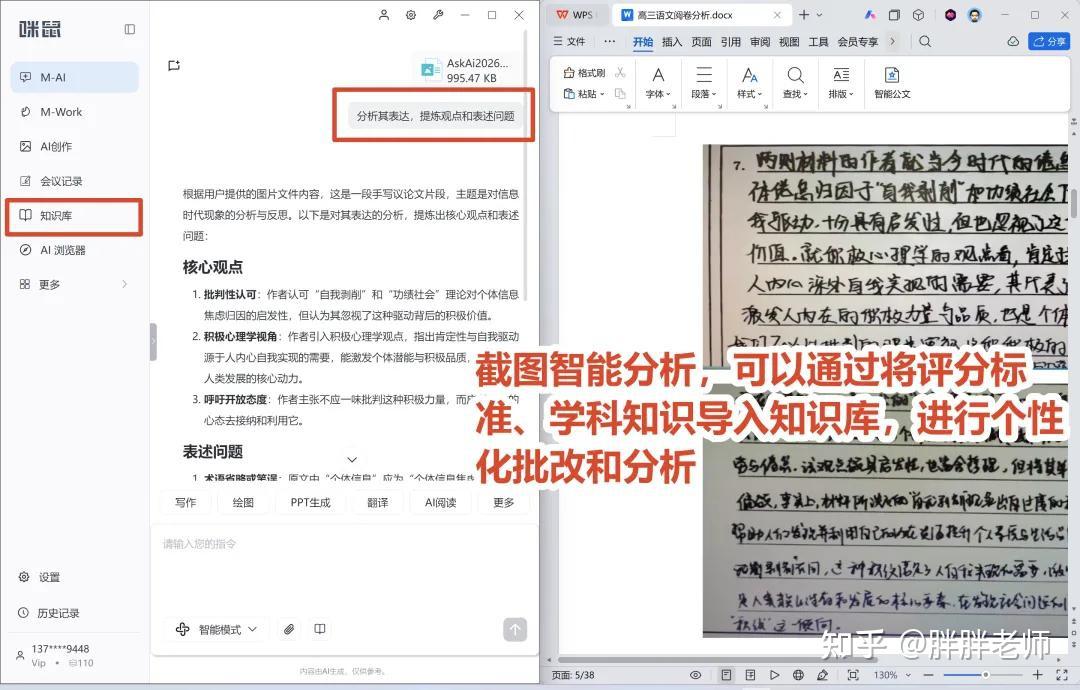Collapse the Mishu left sidebar panel
This screenshot has width=1080, height=690.
pyautogui.click(x=129, y=29)
